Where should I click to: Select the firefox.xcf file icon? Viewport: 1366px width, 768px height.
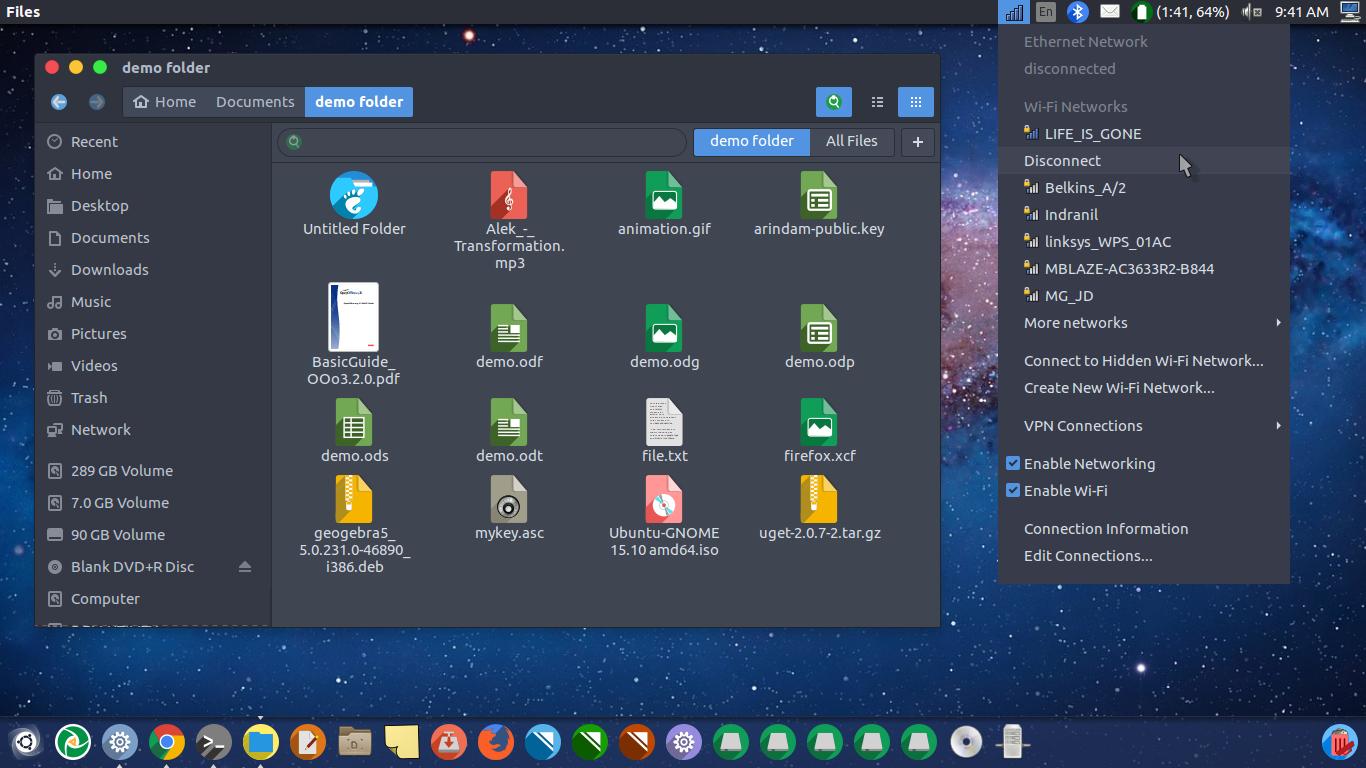coord(819,424)
